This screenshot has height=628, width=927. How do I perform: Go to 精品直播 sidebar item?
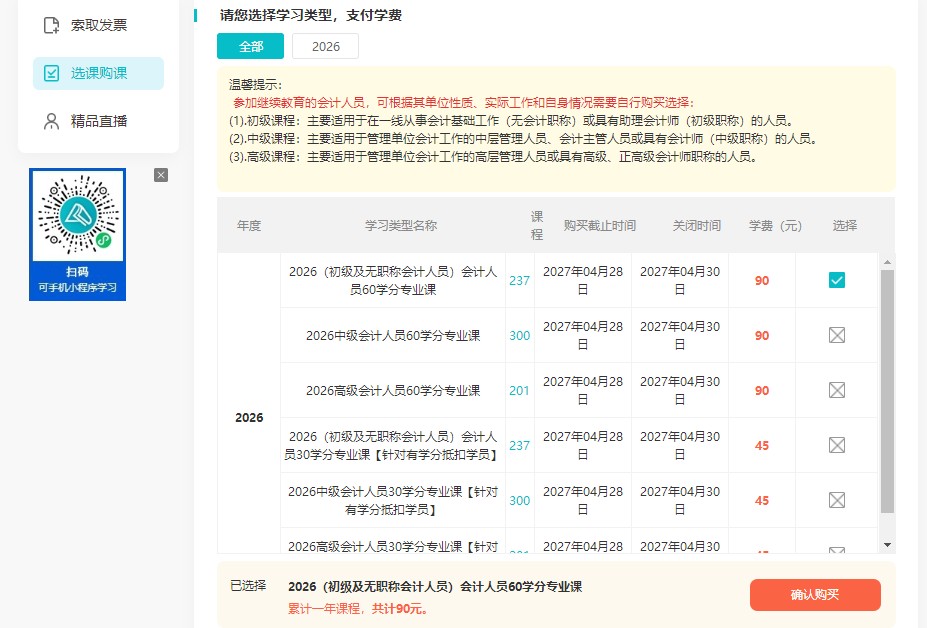(x=98, y=121)
